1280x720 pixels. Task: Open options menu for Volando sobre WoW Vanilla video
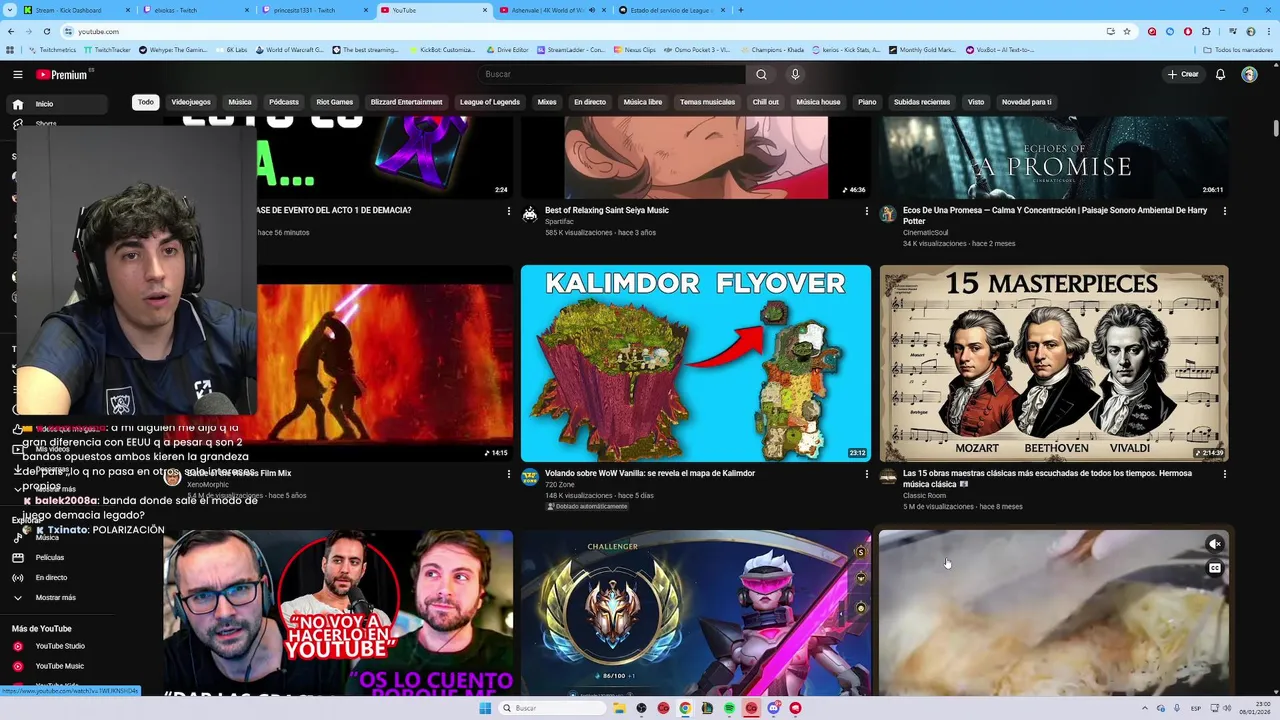tap(866, 474)
